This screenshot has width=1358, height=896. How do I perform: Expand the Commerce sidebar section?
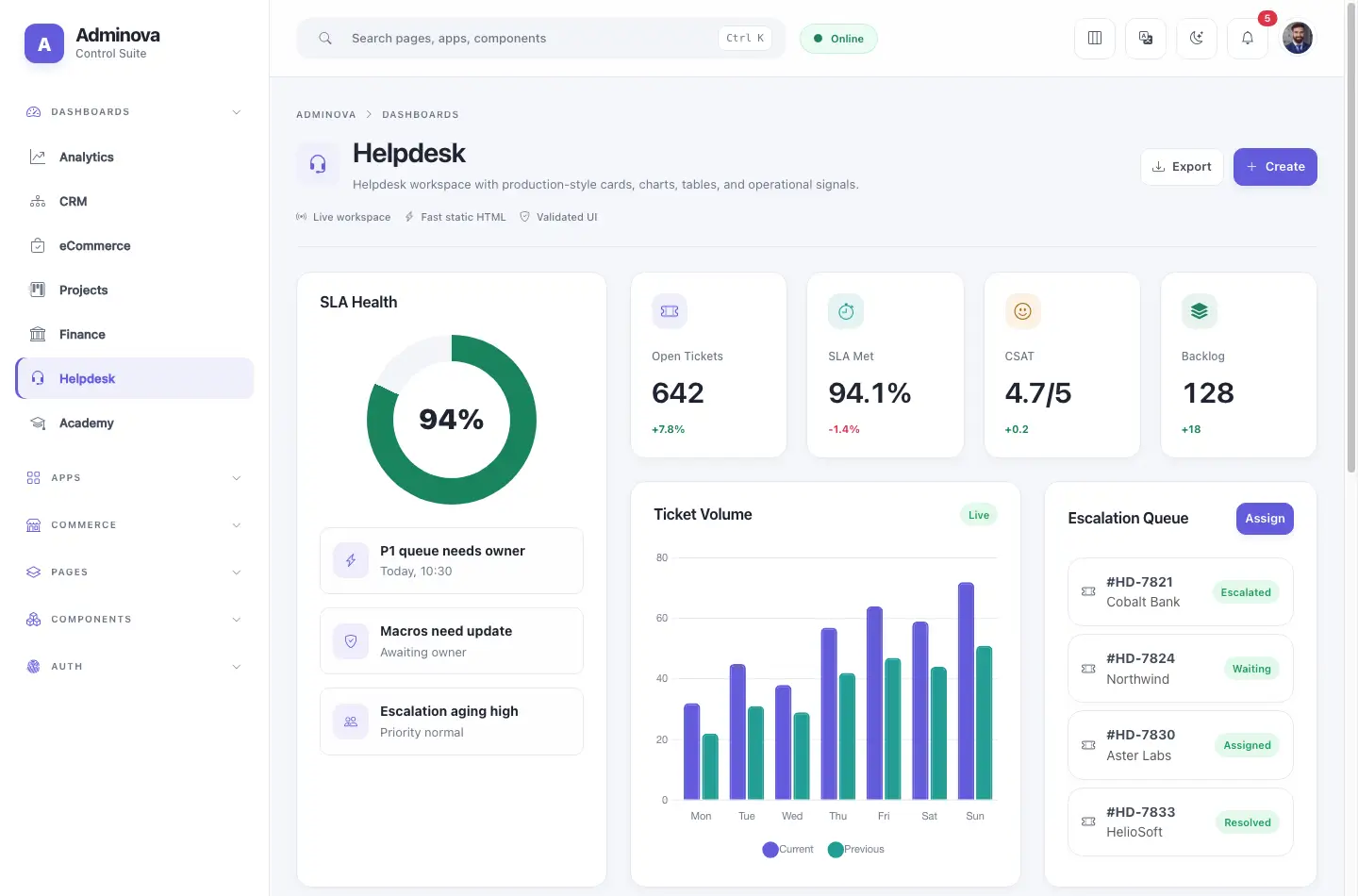pos(135,525)
